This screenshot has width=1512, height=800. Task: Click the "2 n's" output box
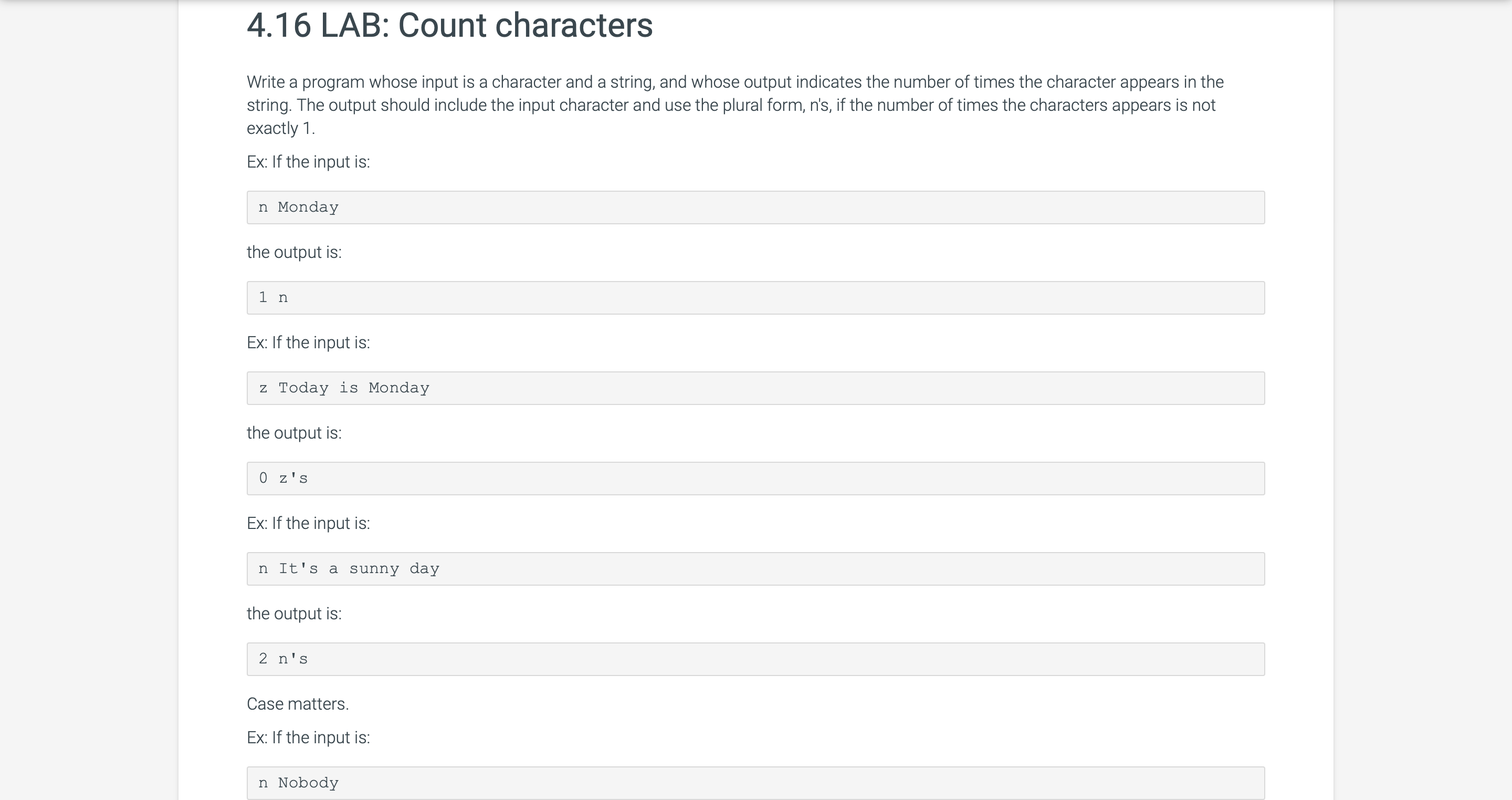[x=755, y=659]
